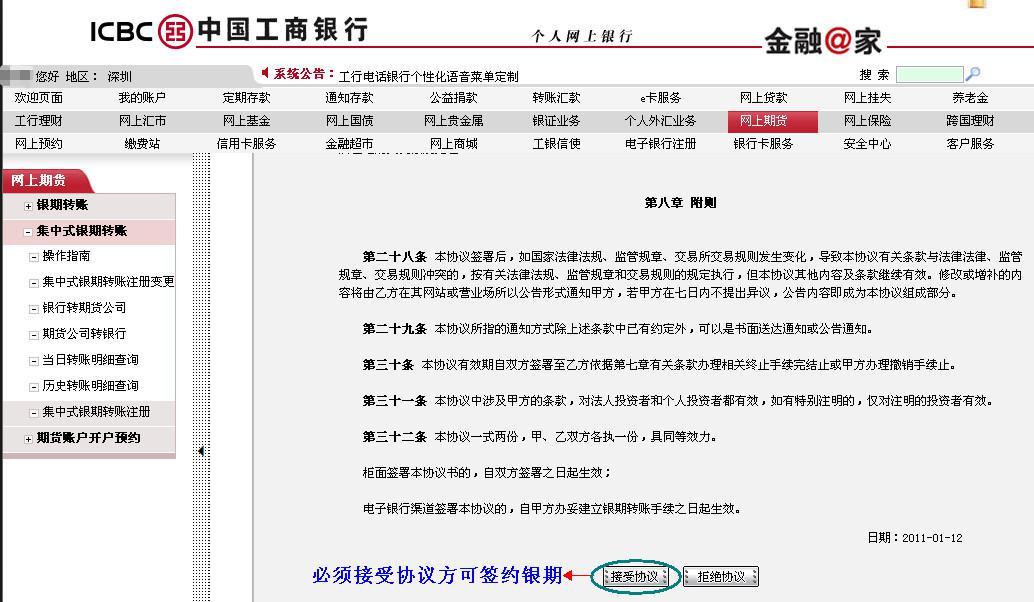Open 历史转账明细查询

tap(90, 385)
